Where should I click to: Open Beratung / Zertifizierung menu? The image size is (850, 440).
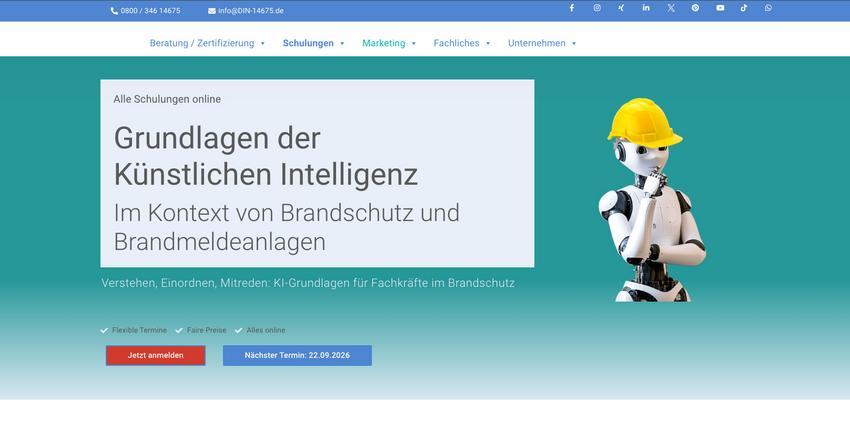click(x=202, y=43)
